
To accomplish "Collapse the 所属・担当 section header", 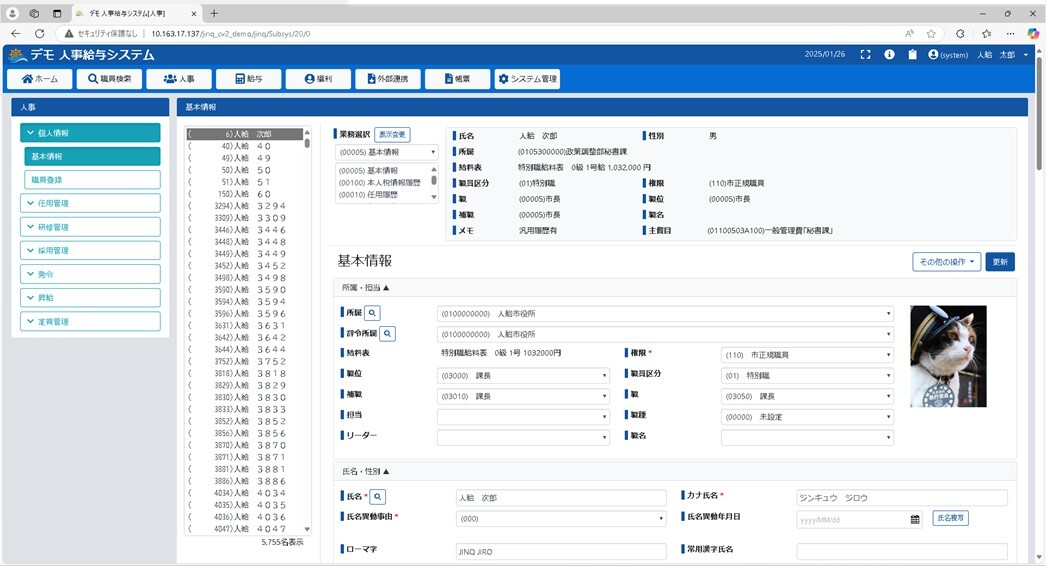I will 366,288.
